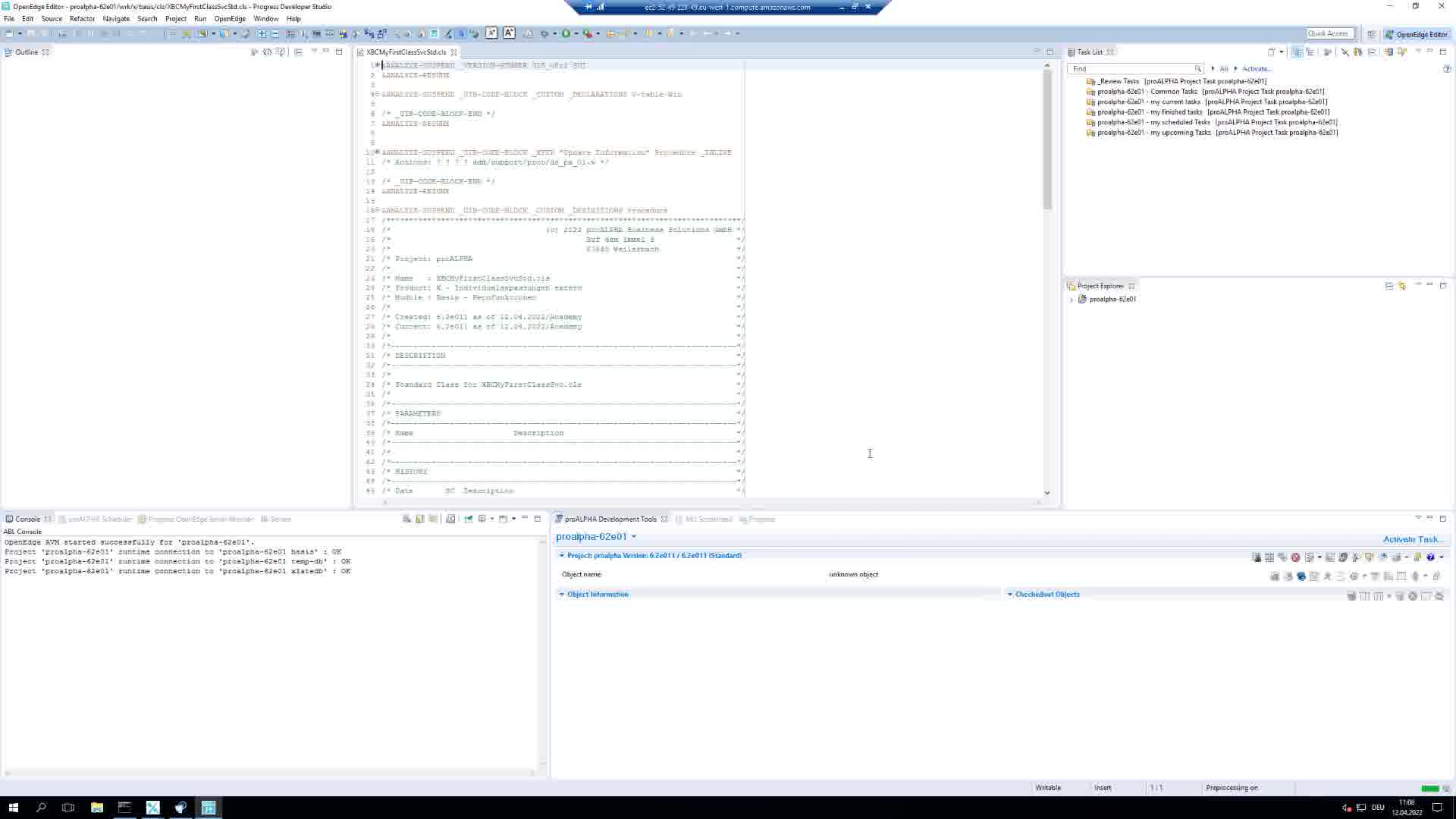
Task: Click the editor scroll down arrow
Action: click(x=1047, y=493)
